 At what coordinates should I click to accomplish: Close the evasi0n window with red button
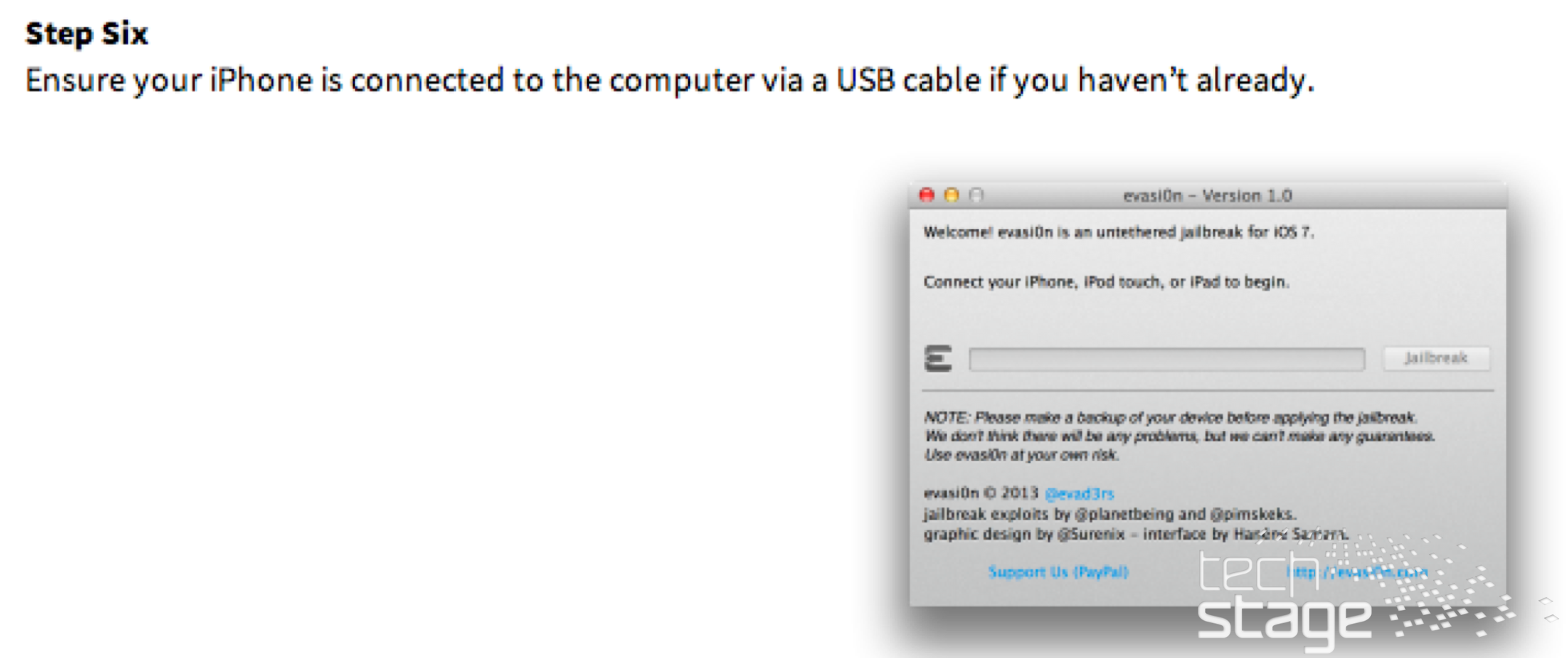[927, 195]
